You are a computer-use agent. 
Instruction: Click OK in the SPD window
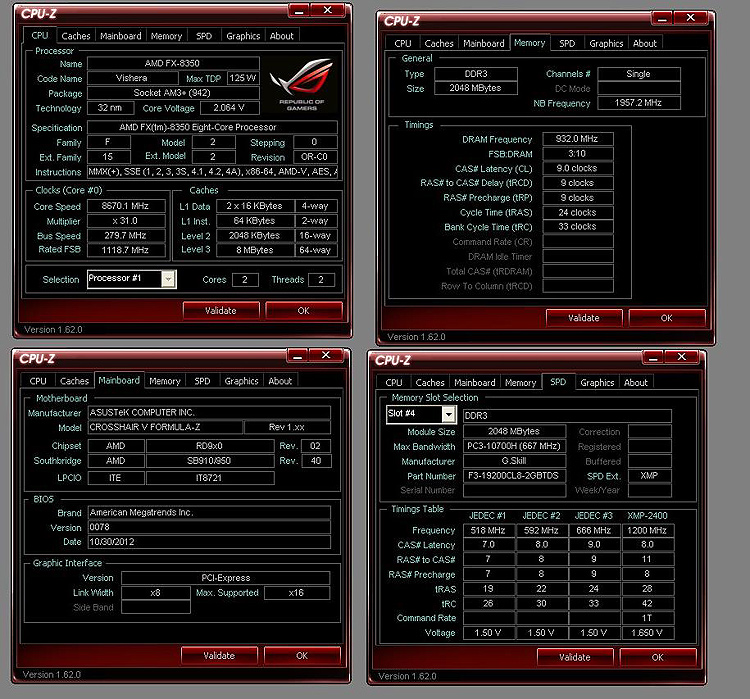(658, 657)
